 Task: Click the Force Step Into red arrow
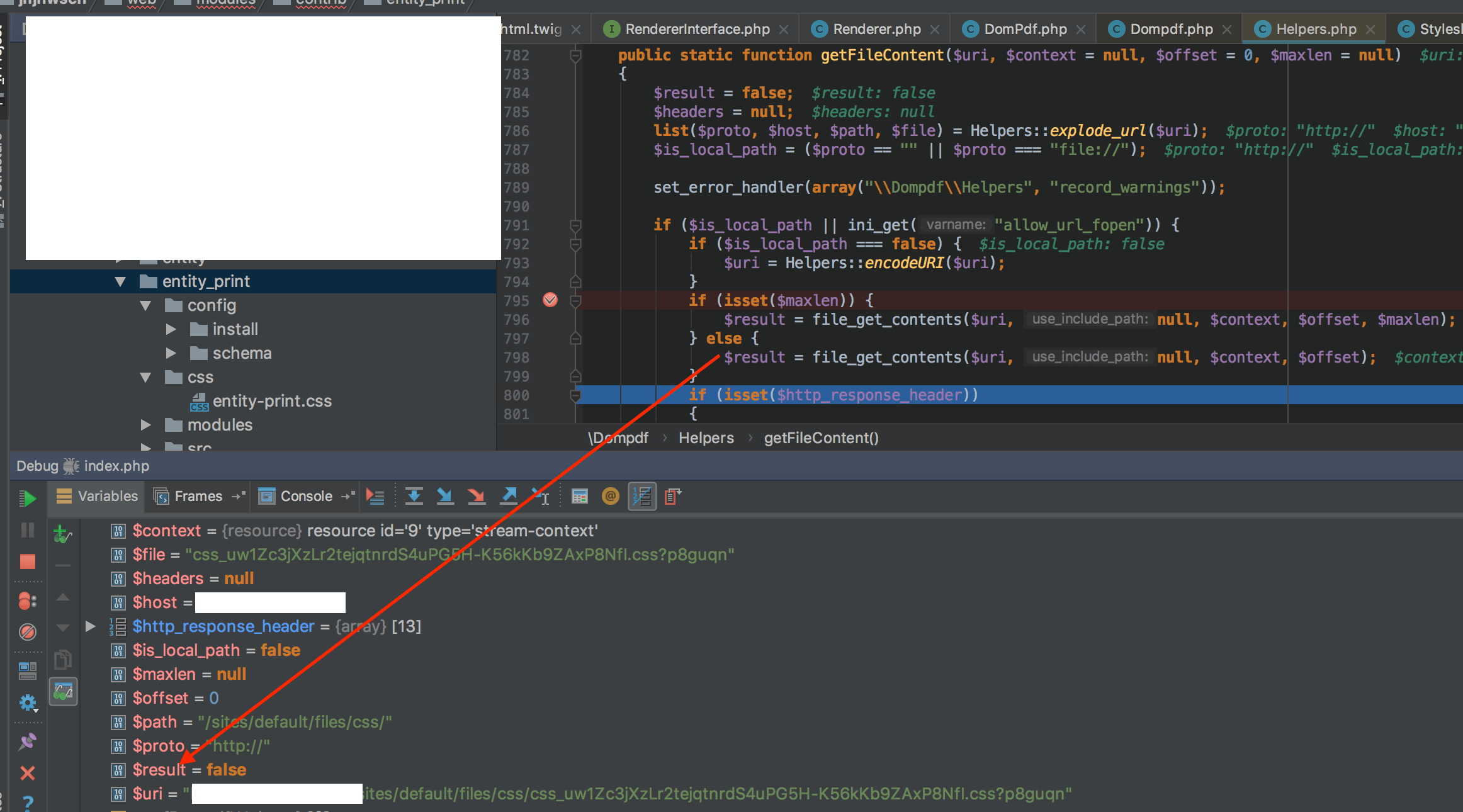(477, 497)
